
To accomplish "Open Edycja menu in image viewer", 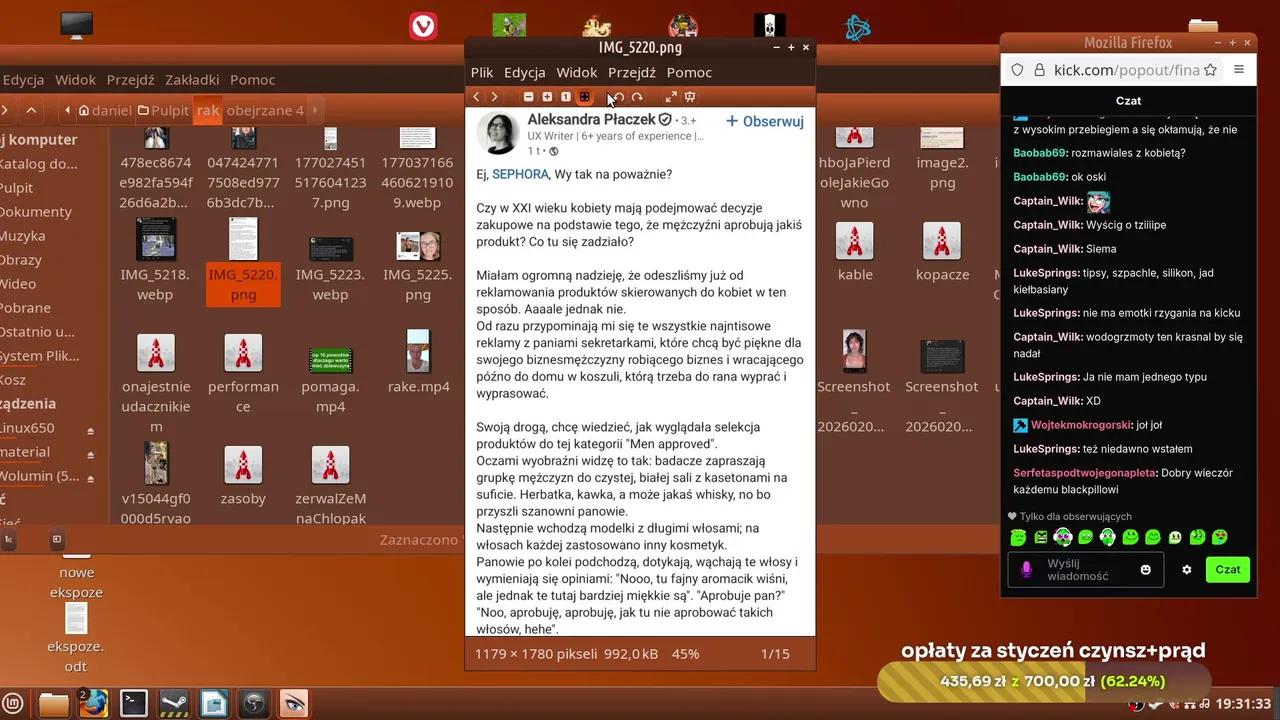I will (x=525, y=72).
